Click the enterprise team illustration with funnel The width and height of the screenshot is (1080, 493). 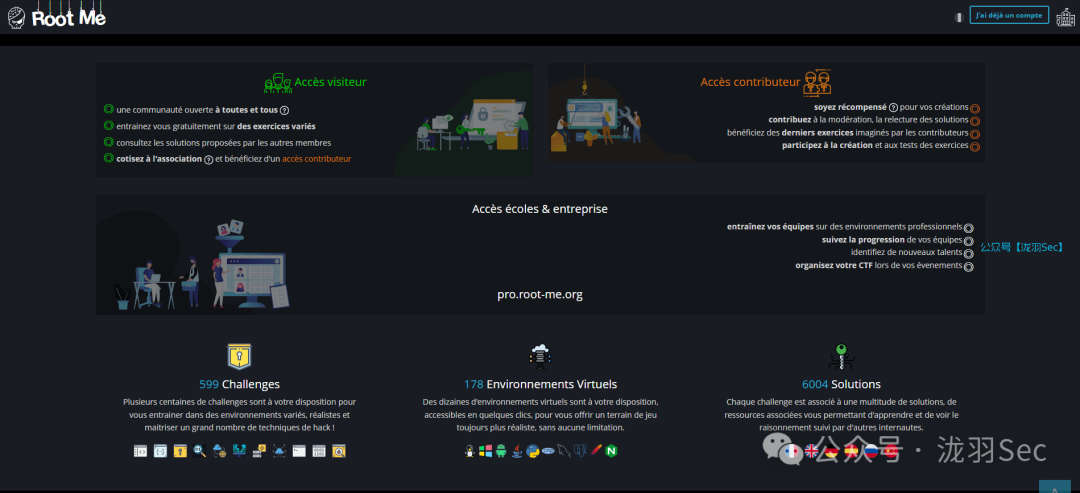[202, 264]
